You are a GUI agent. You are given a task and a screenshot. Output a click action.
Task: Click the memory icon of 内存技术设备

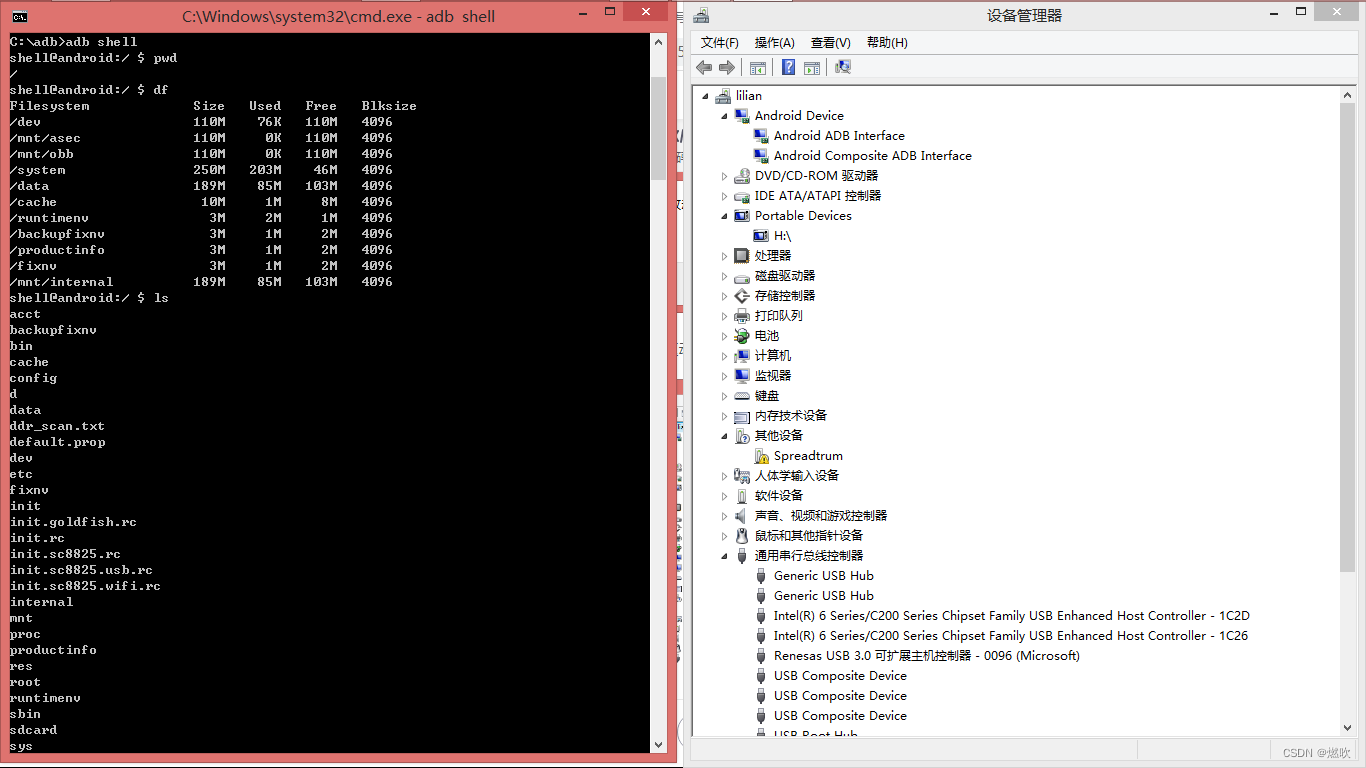coord(742,416)
